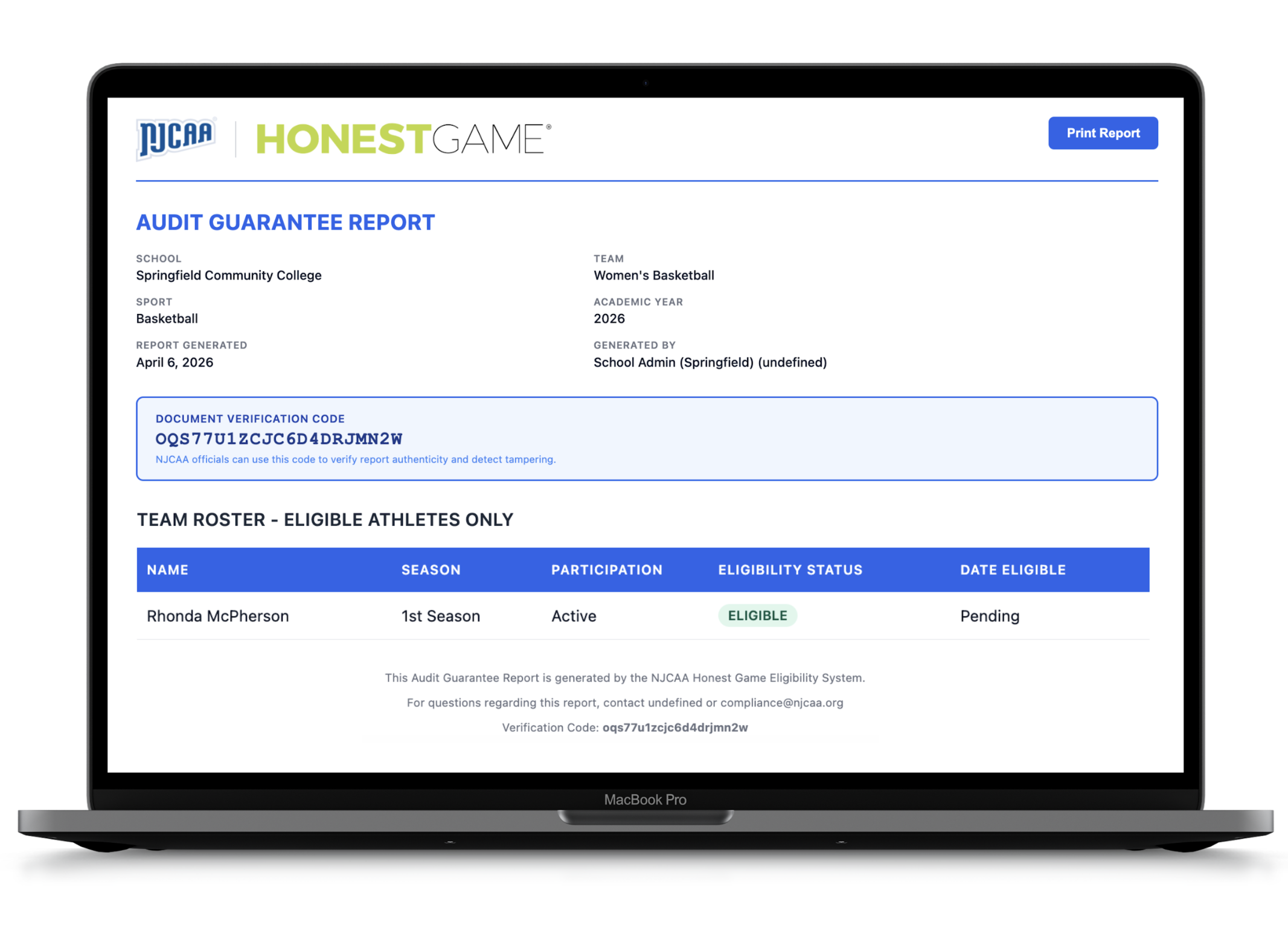Select the document verification code text
The width and height of the screenshot is (1288, 925).
[279, 439]
